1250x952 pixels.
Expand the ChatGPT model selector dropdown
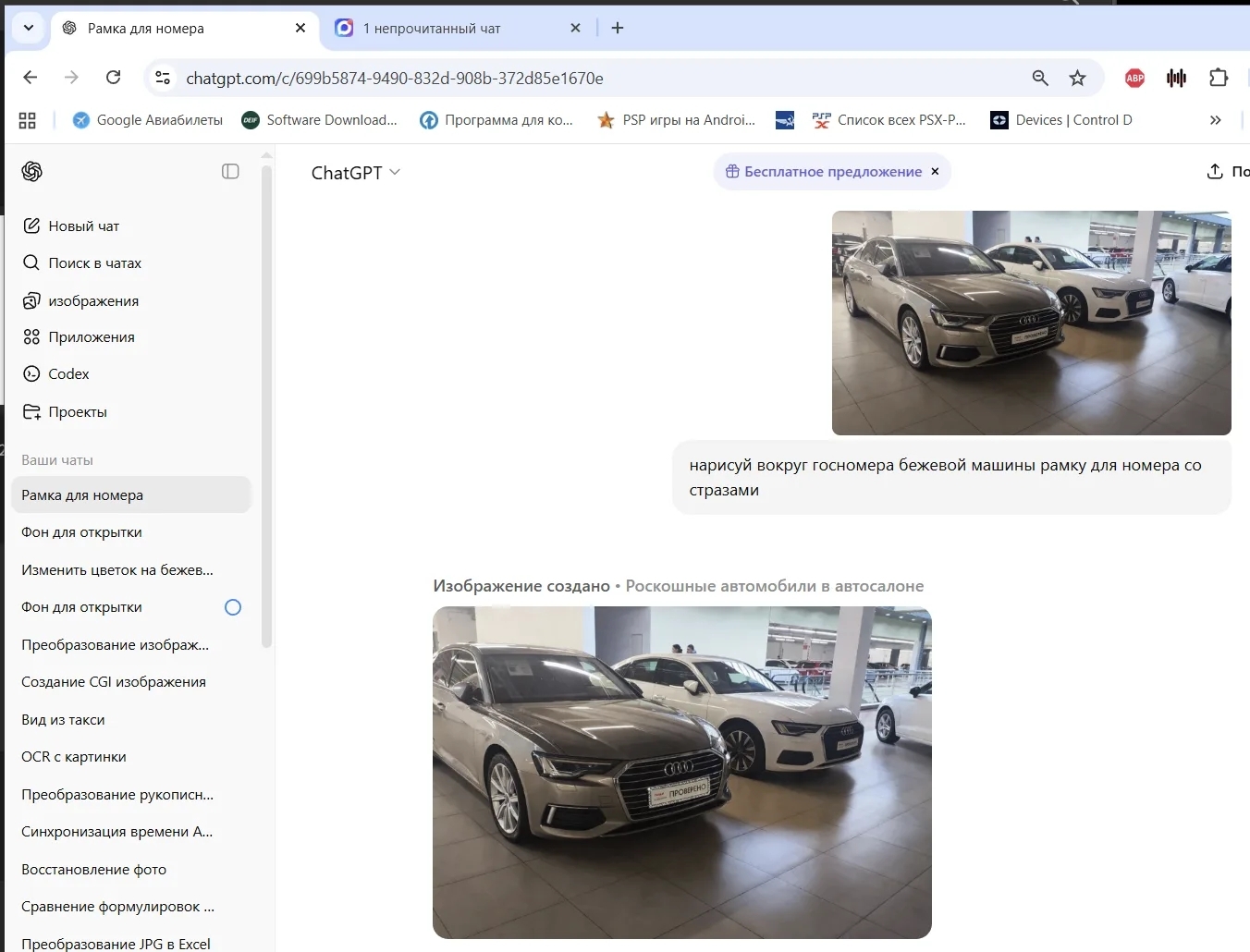[x=356, y=173]
